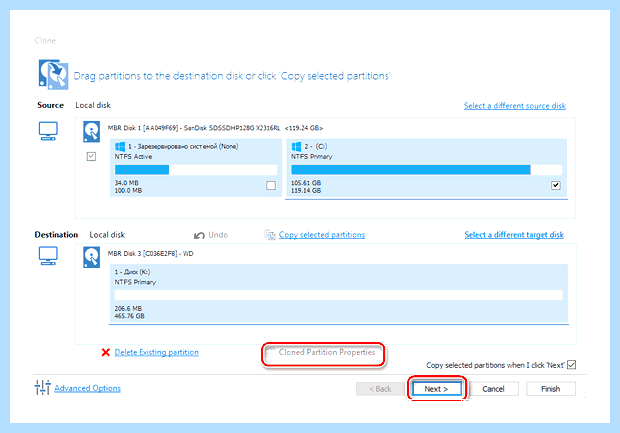Viewport: 620px width, 433px height.
Task: Click the destination (K:) partition usage bar
Action: pos(338,295)
